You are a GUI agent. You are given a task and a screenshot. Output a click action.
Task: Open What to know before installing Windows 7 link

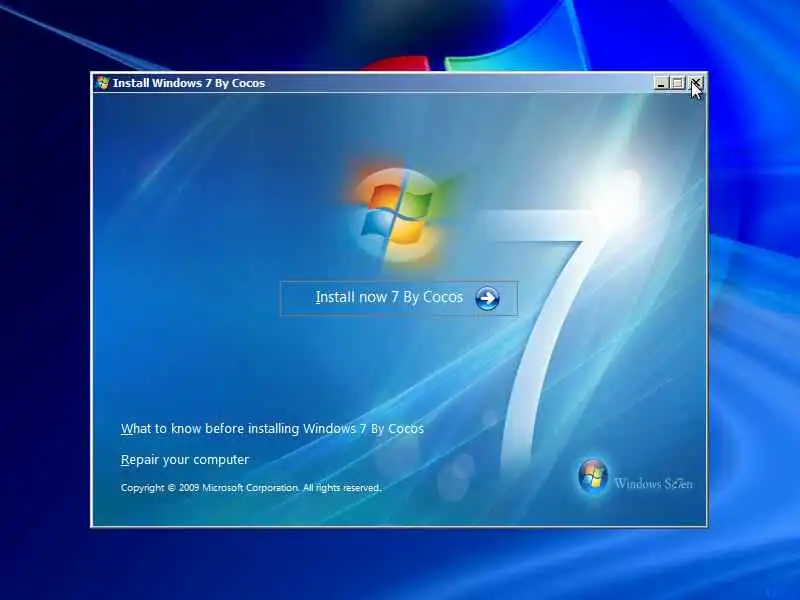272,429
